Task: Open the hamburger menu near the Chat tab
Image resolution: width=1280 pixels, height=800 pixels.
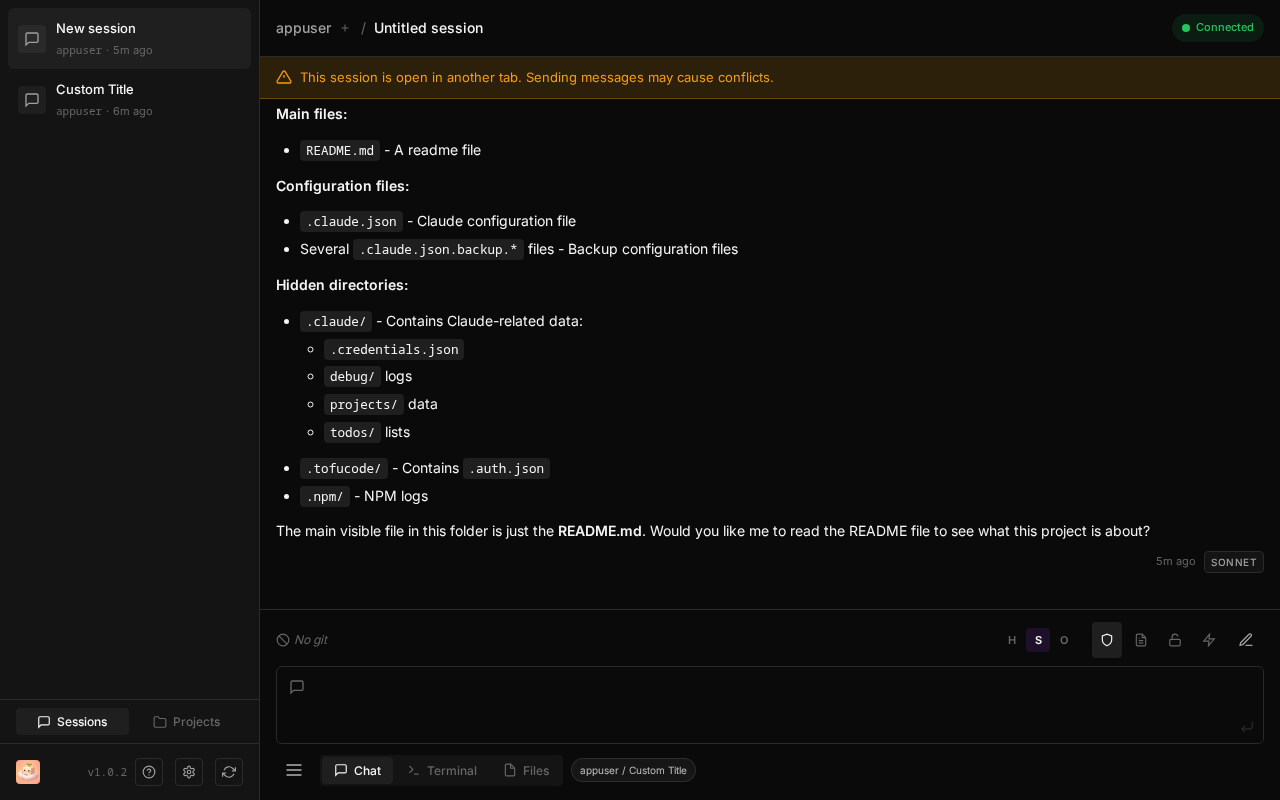Action: pyautogui.click(x=294, y=770)
